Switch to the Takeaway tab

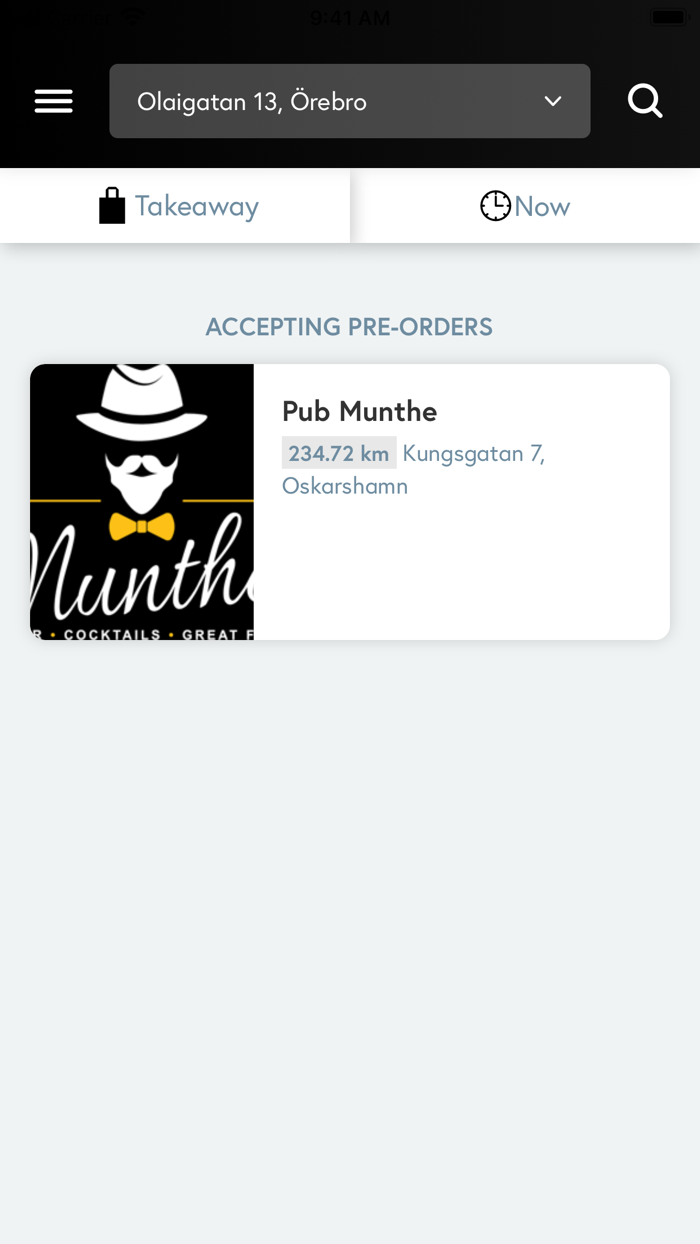coord(175,205)
